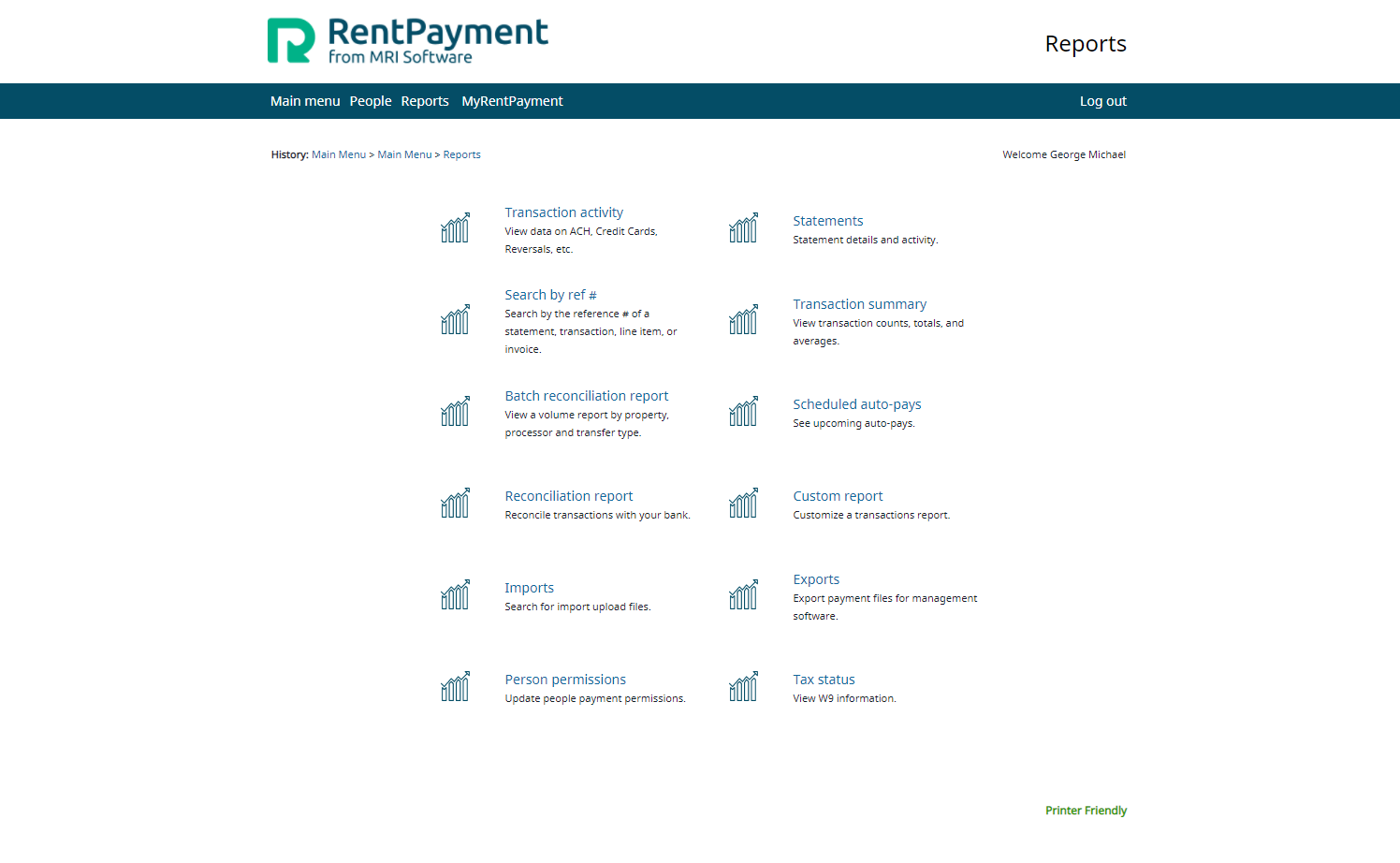Select MyRentPayment from the navigation bar

[512, 100]
